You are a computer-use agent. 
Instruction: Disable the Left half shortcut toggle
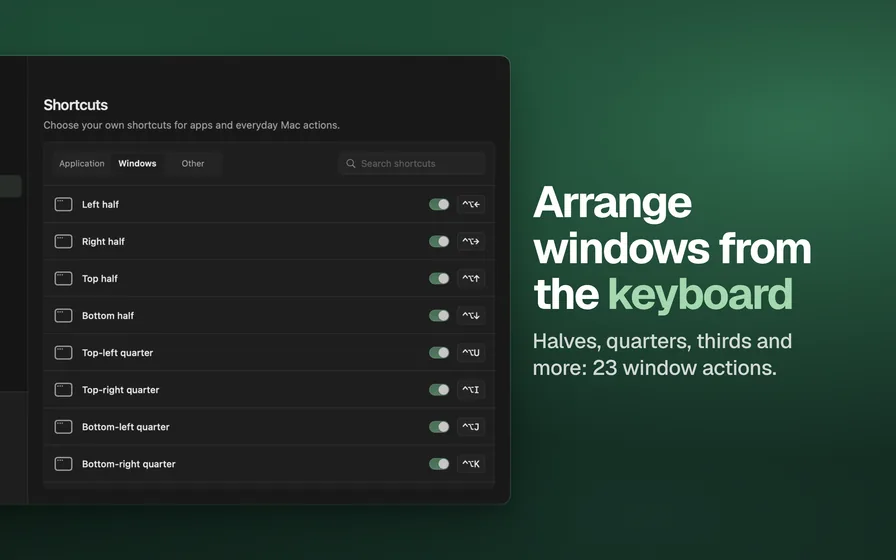439,205
